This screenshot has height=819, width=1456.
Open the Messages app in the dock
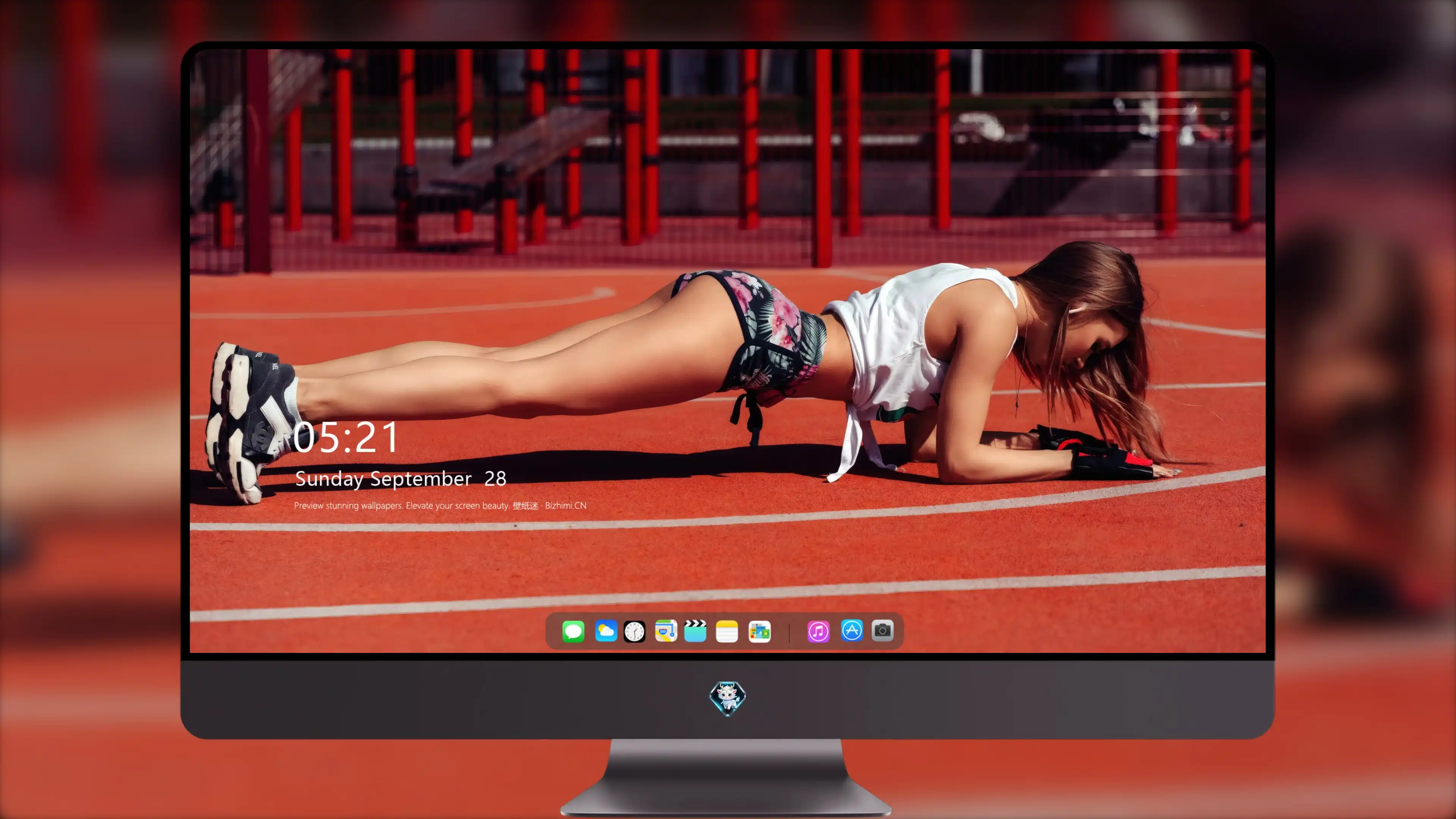click(x=573, y=631)
